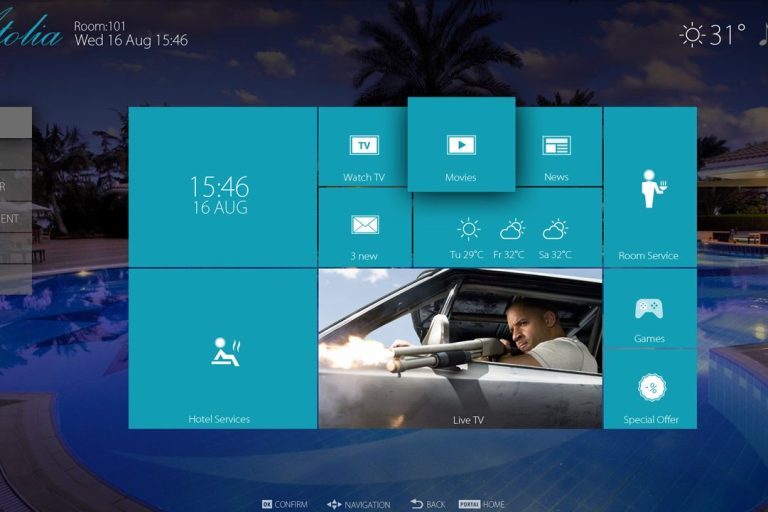Click the CONFIRM hint label
Viewport: 768px width, 512px height.
coord(291,505)
